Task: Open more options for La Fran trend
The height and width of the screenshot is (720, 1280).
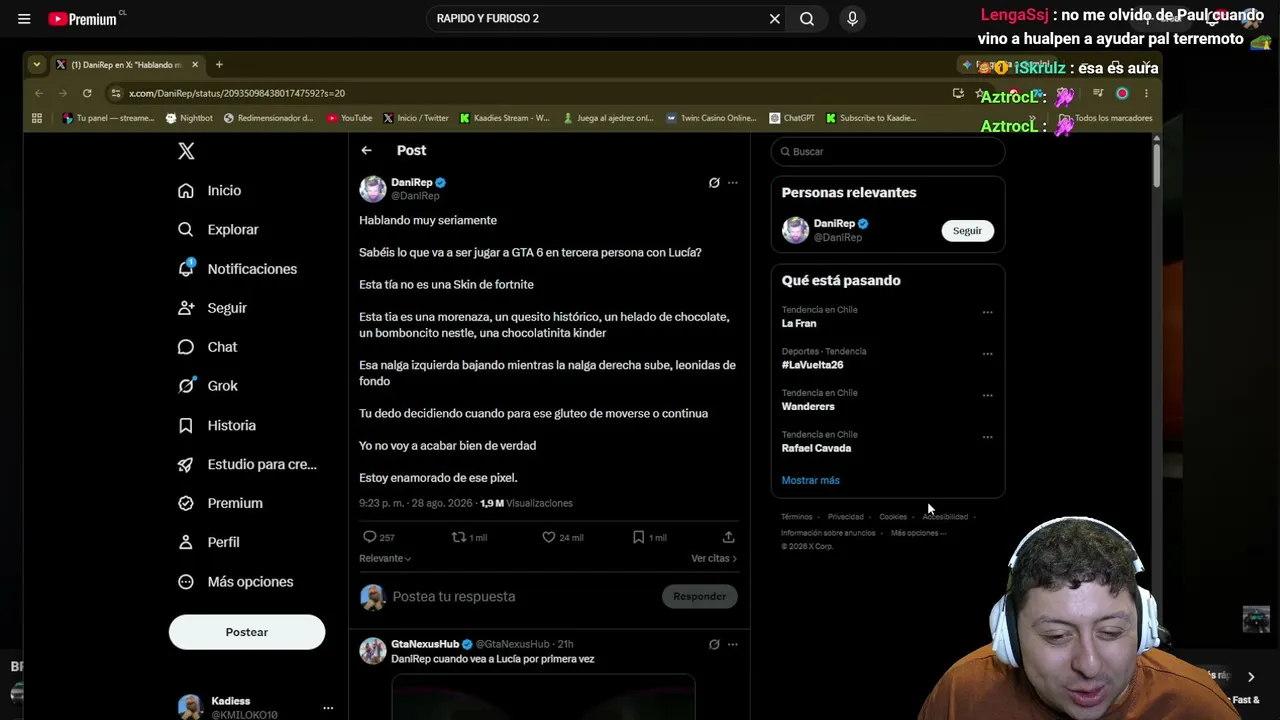Action: click(x=987, y=312)
